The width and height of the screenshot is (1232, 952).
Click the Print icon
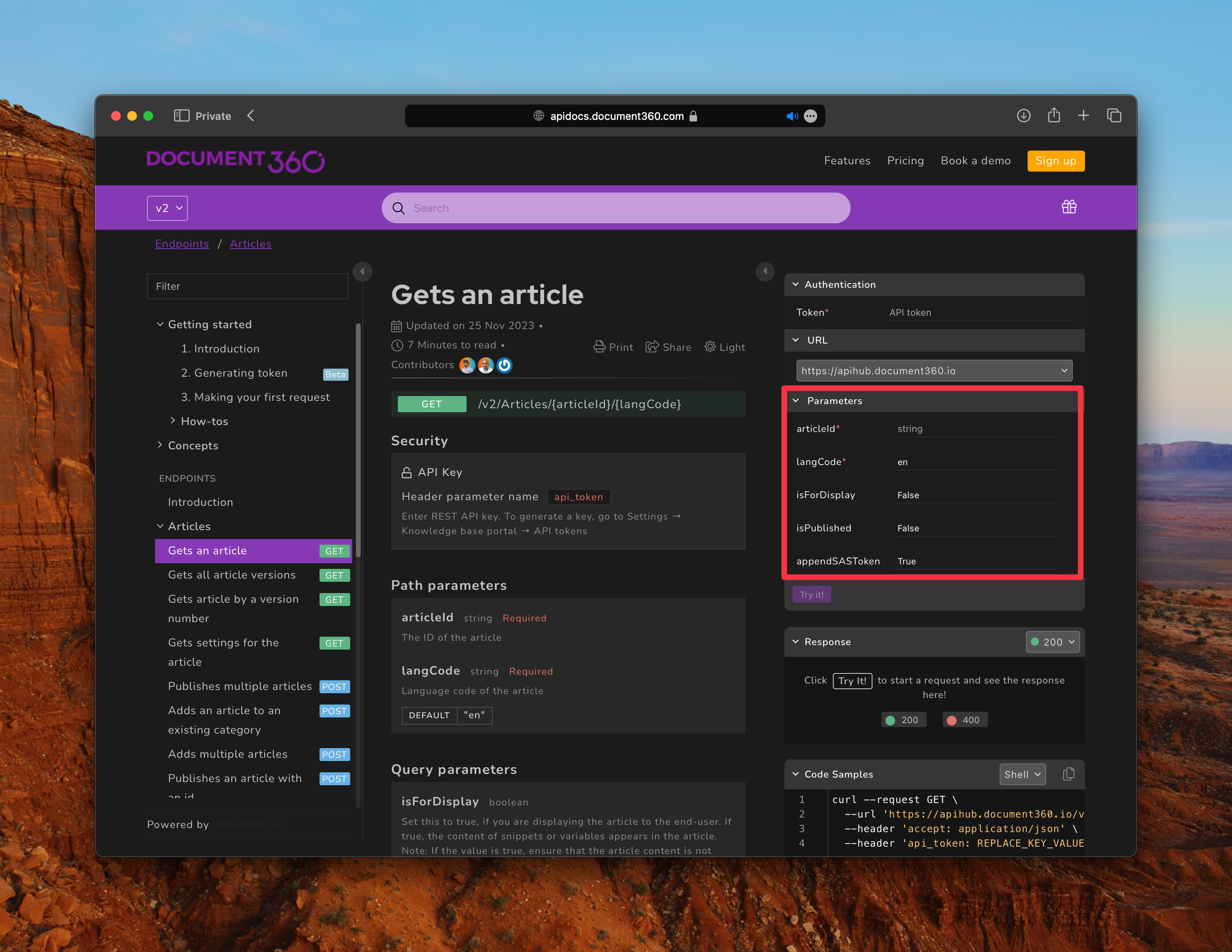(599, 347)
